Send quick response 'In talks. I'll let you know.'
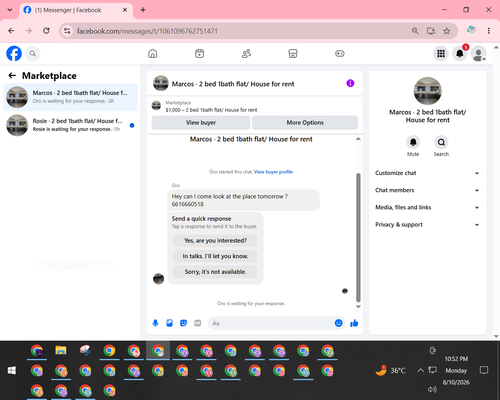Screen dimensions: 500x400 coord(215,256)
